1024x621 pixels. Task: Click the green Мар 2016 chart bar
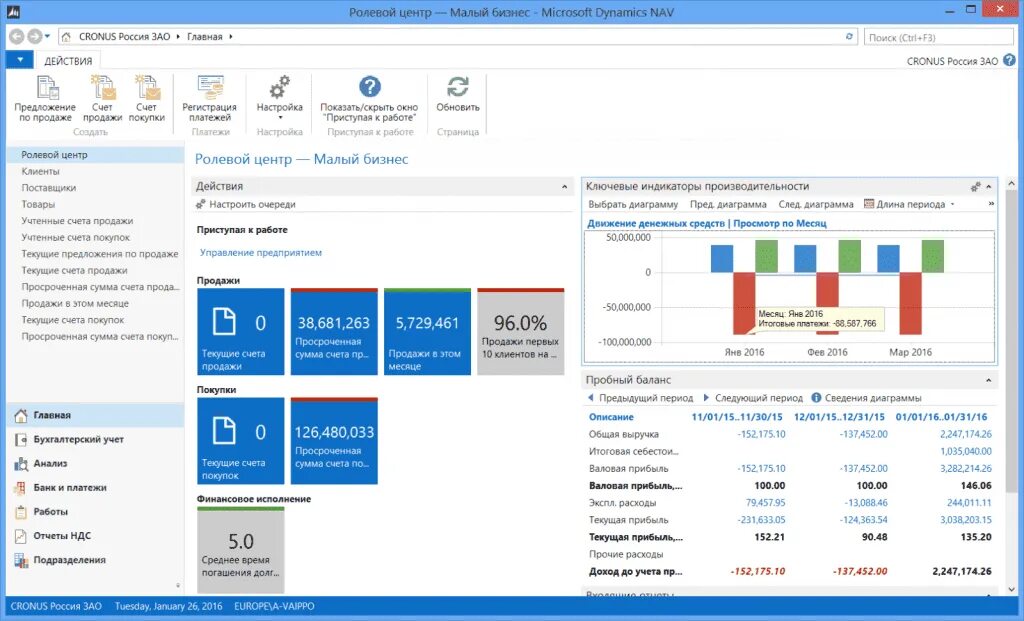933,256
